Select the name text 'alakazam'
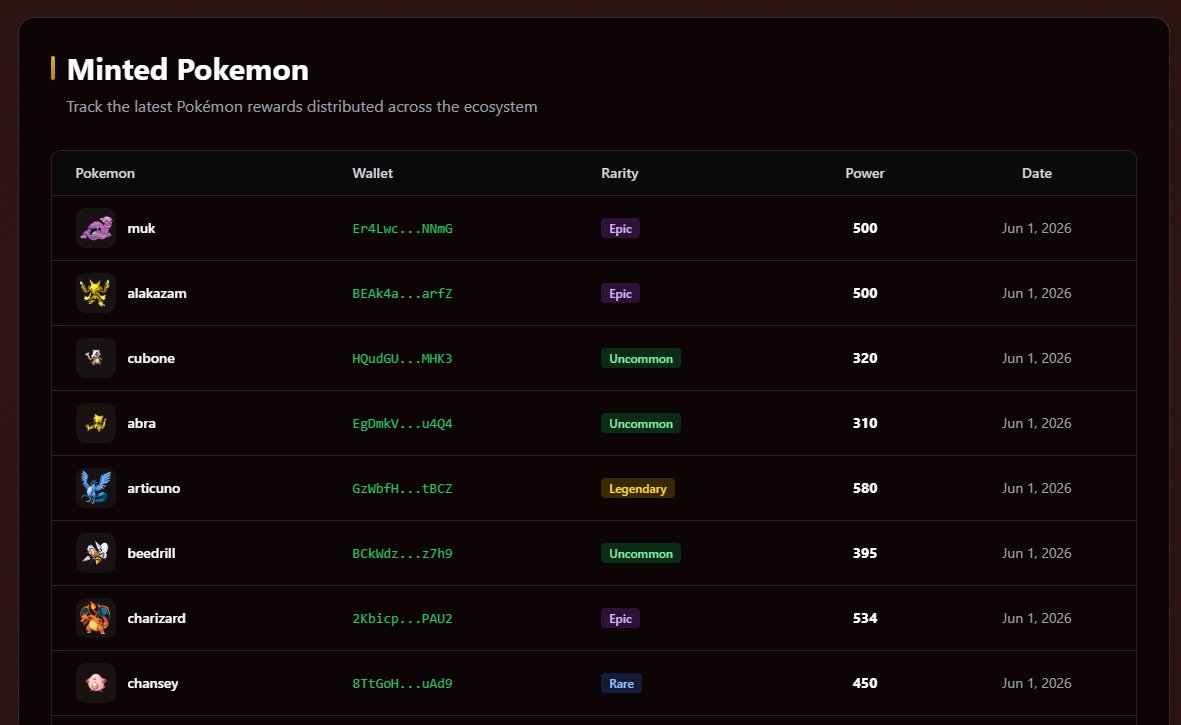The image size is (1181, 725). coord(157,293)
